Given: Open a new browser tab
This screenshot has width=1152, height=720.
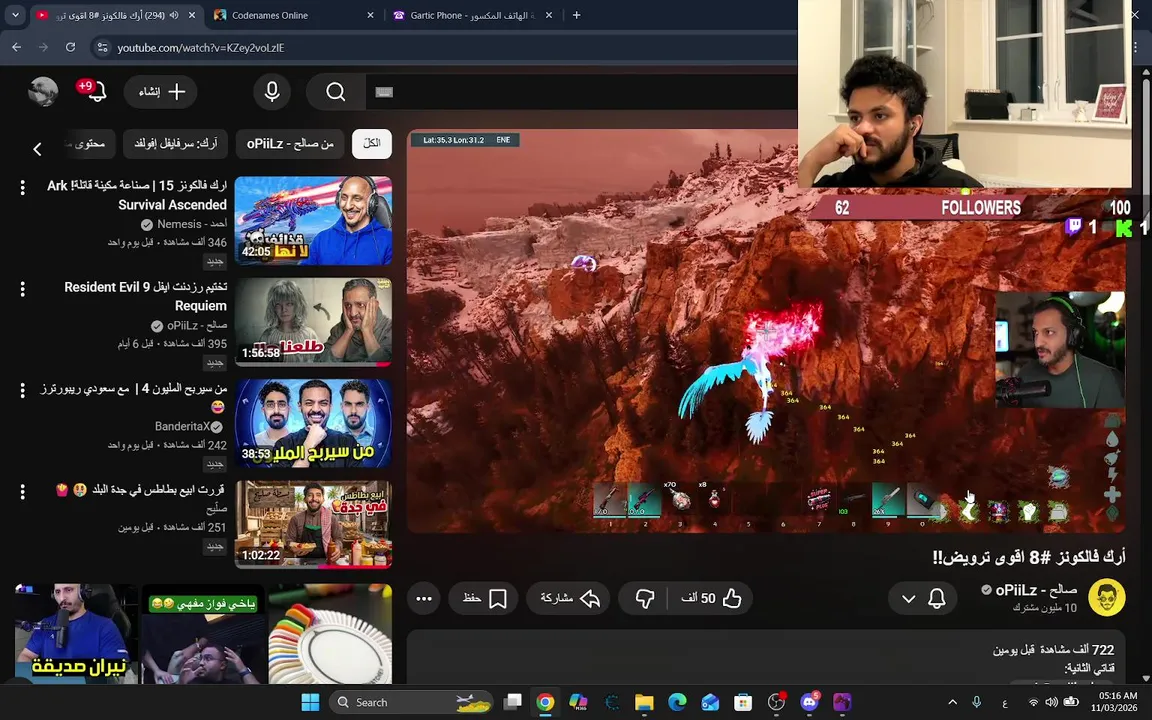Looking at the screenshot, I should coord(577,15).
